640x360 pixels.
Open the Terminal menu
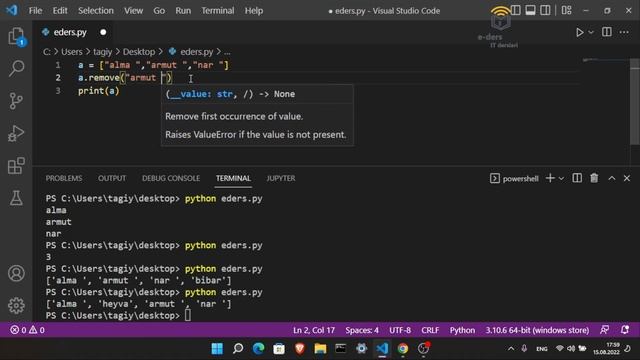pos(218,11)
